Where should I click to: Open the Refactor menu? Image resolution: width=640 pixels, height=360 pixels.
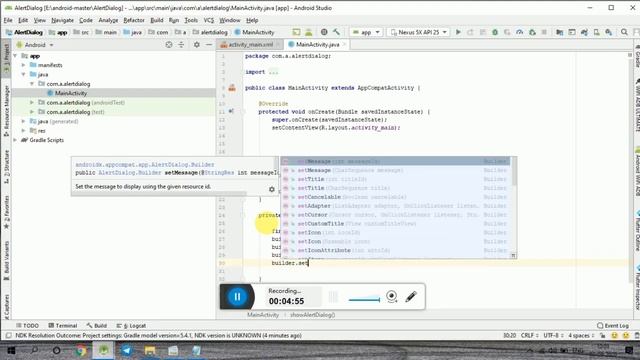pyautogui.click(x=134, y=20)
